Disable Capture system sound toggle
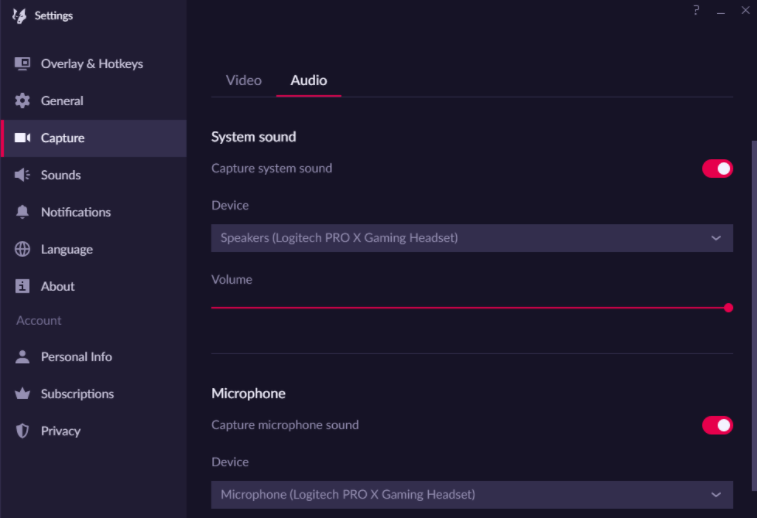Image resolution: width=757 pixels, height=518 pixels. (x=717, y=168)
